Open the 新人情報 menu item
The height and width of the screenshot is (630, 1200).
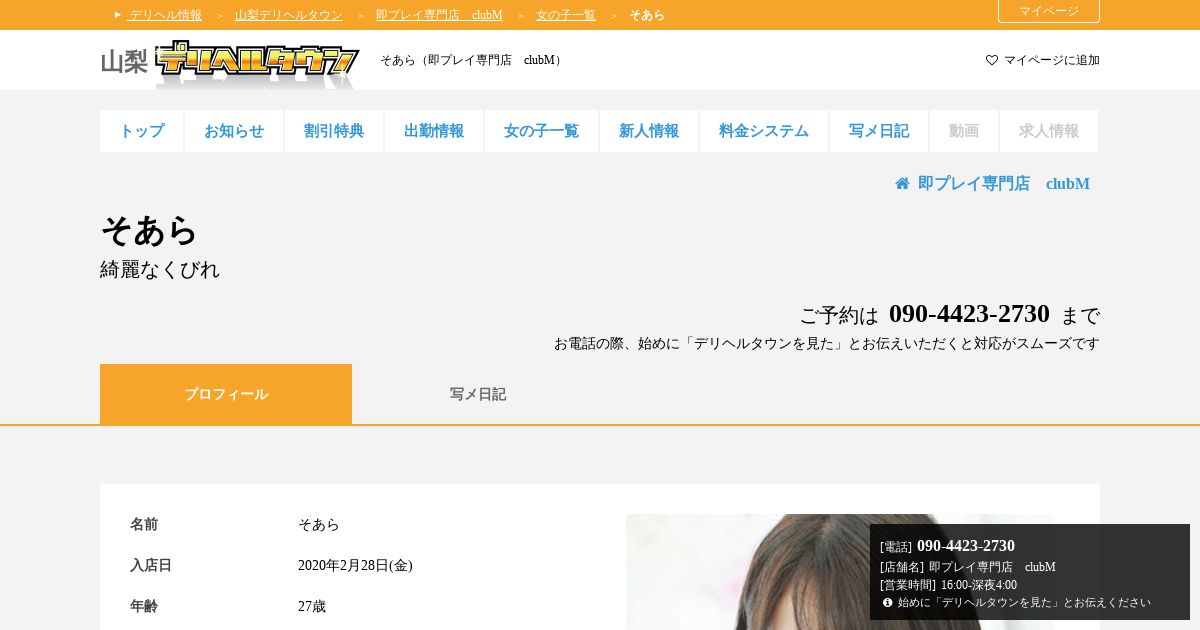tap(649, 131)
